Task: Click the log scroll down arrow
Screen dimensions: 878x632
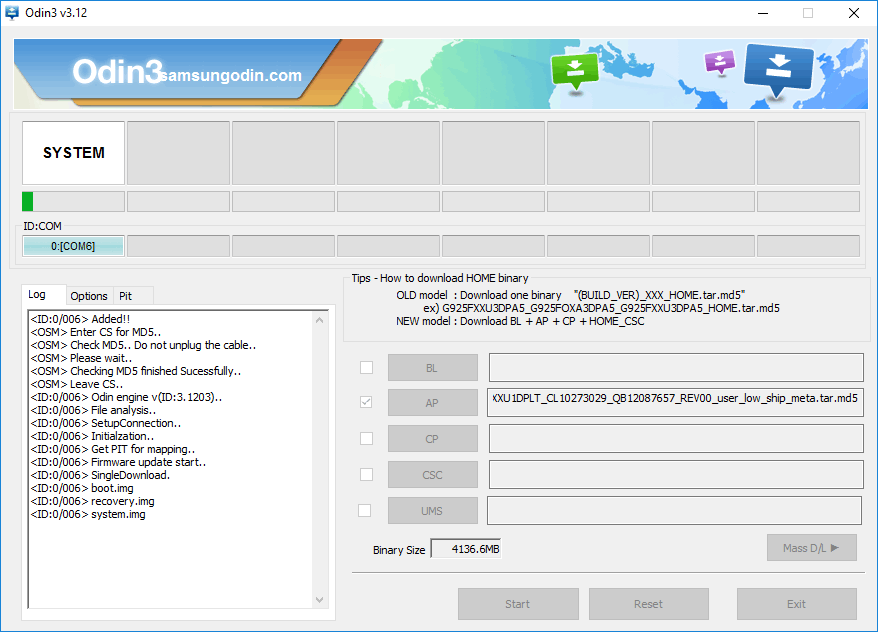Action: tap(319, 600)
